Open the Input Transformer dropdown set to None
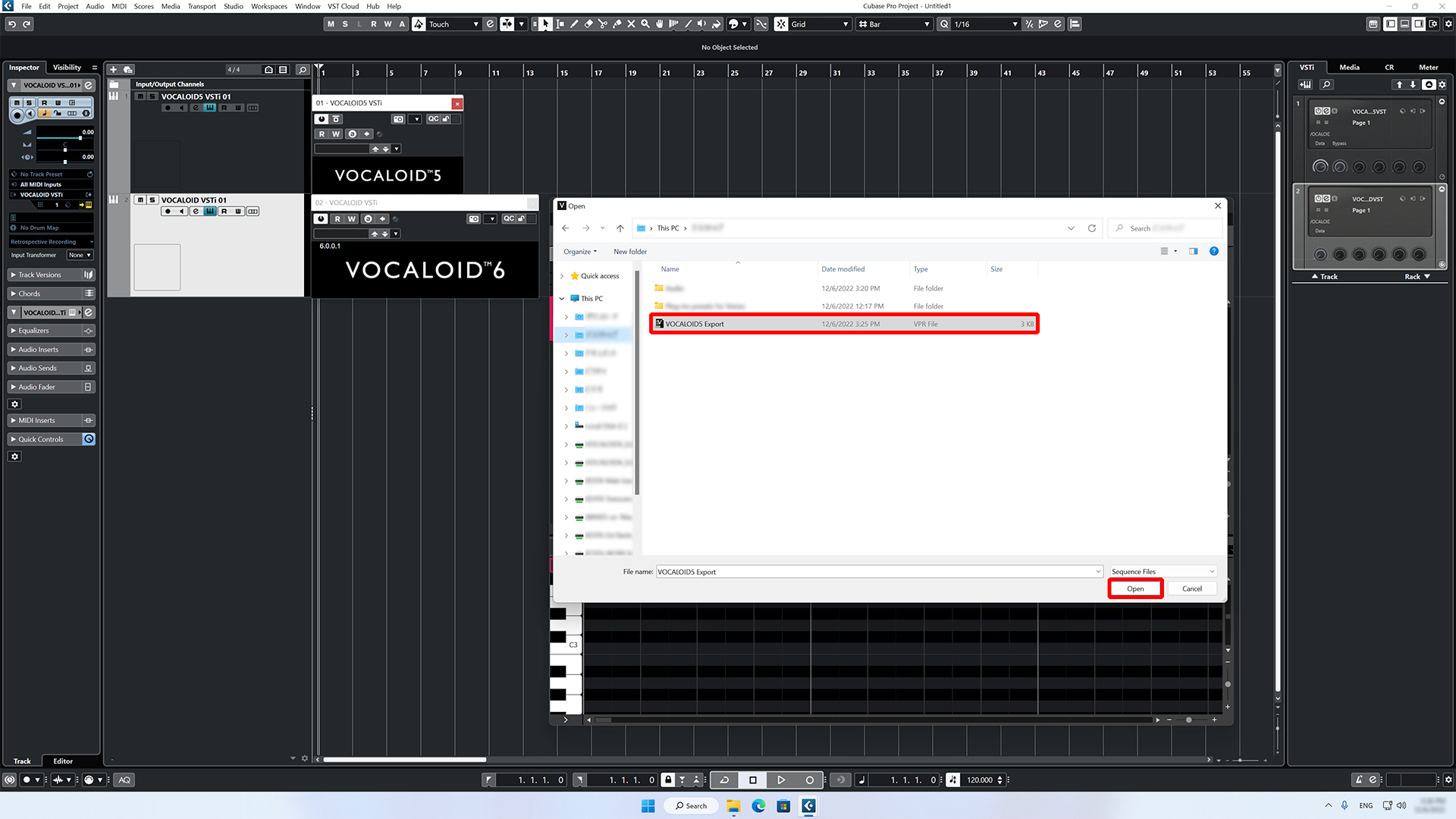 pyautogui.click(x=80, y=255)
